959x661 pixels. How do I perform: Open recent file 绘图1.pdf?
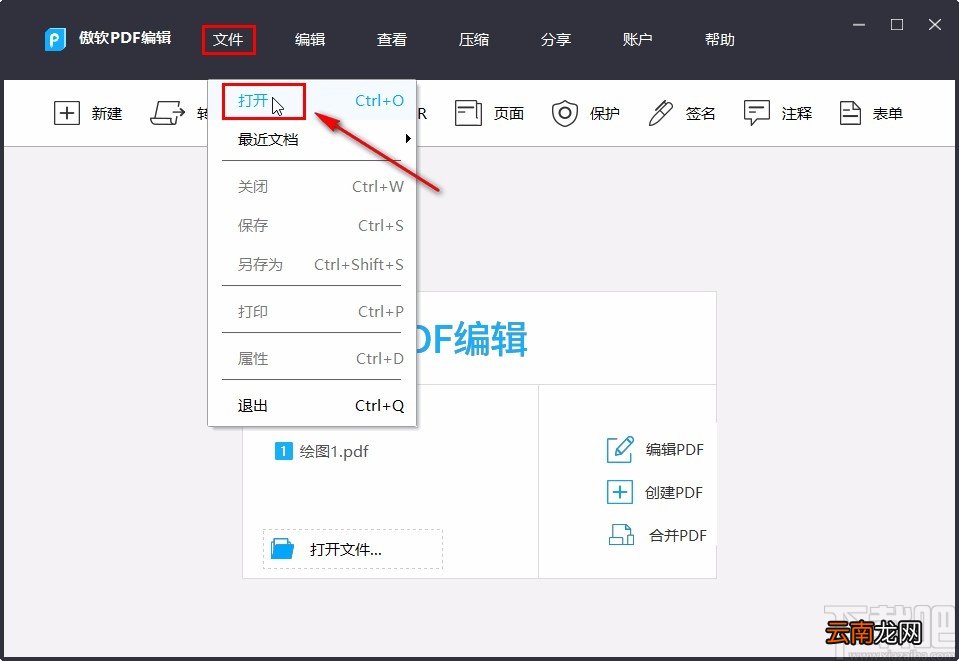tap(334, 451)
